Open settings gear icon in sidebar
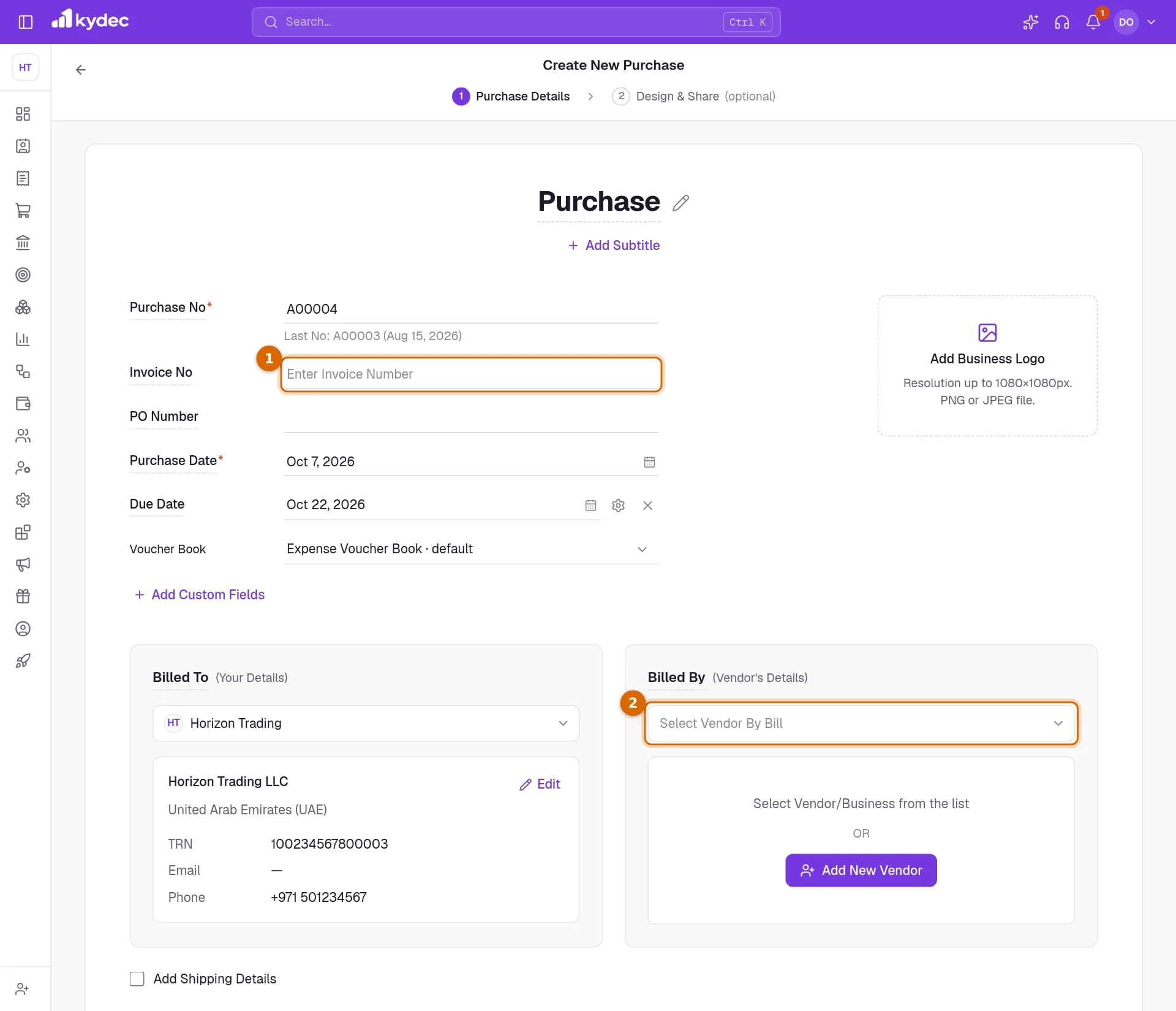Screen dimensions: 1176x1011 pos(23,500)
